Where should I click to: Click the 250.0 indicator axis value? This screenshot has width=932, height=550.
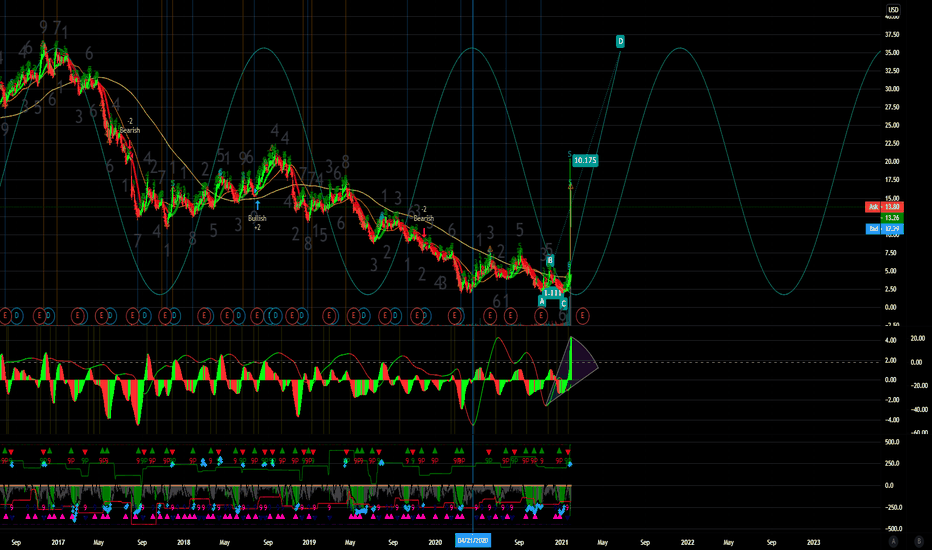(x=892, y=464)
